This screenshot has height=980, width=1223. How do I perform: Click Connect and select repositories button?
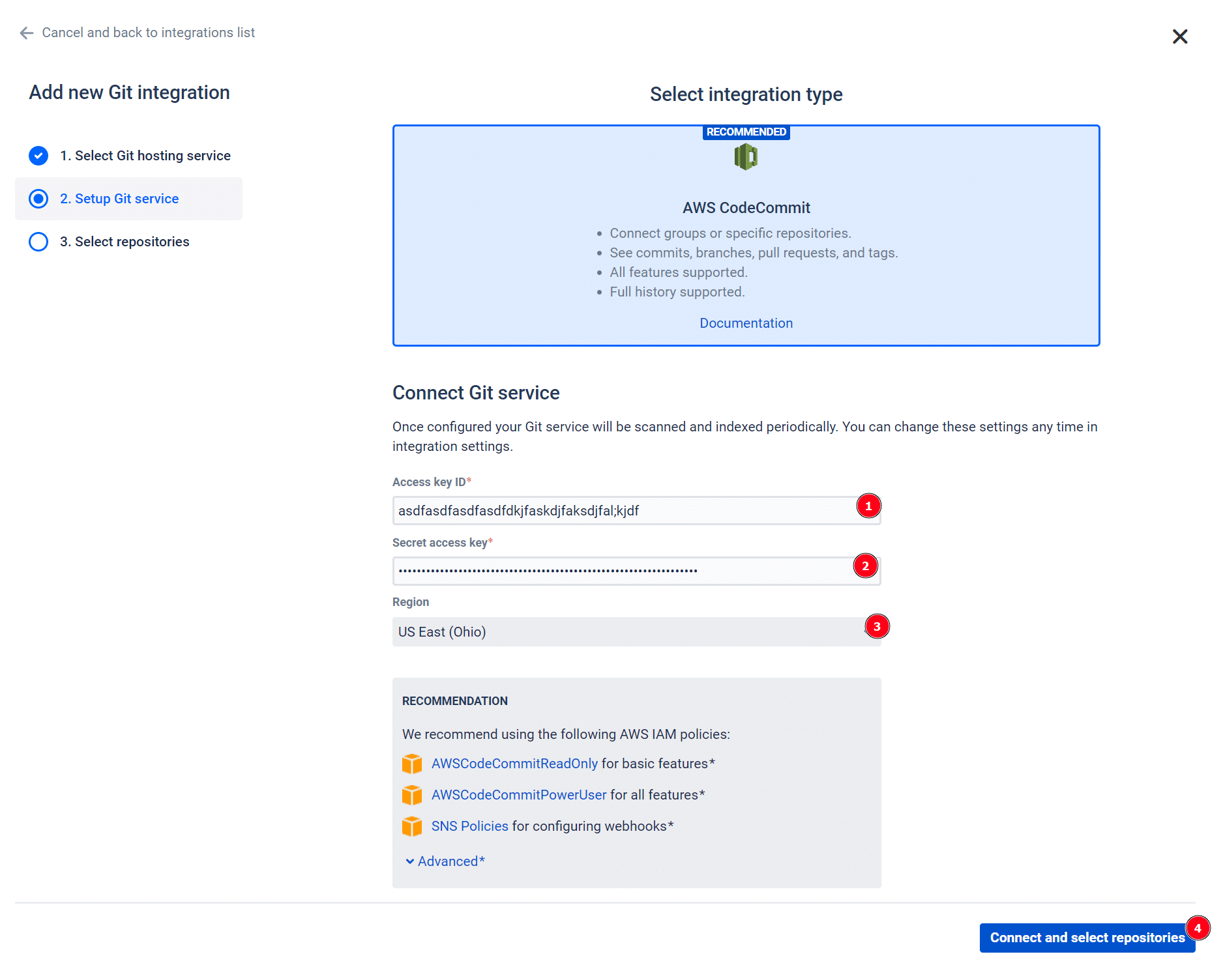pyautogui.click(x=1087, y=938)
